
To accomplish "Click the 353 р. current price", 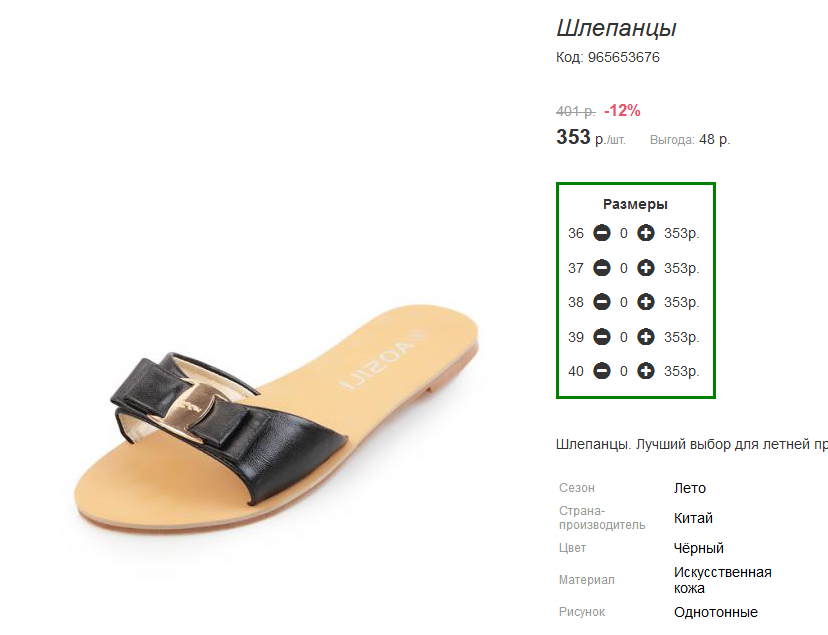I will (590, 138).
